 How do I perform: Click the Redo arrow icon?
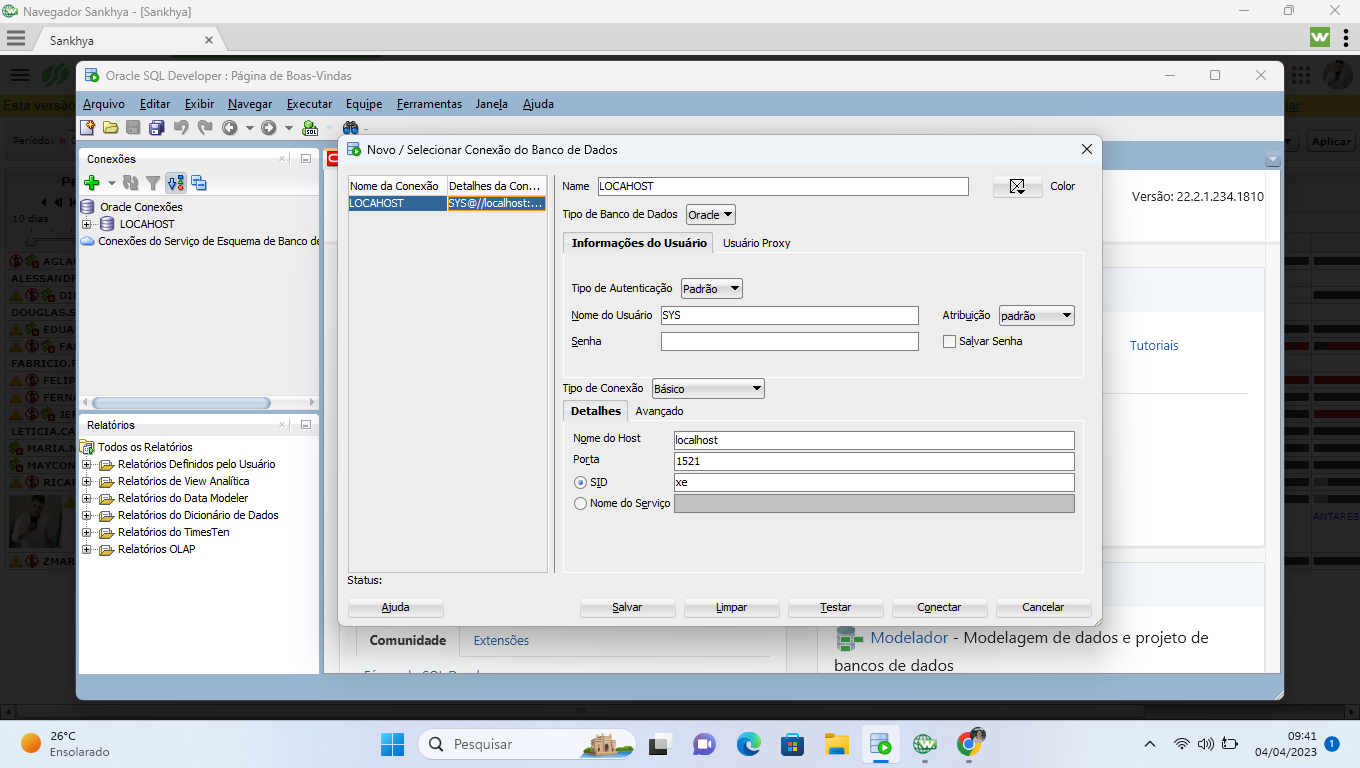point(205,127)
